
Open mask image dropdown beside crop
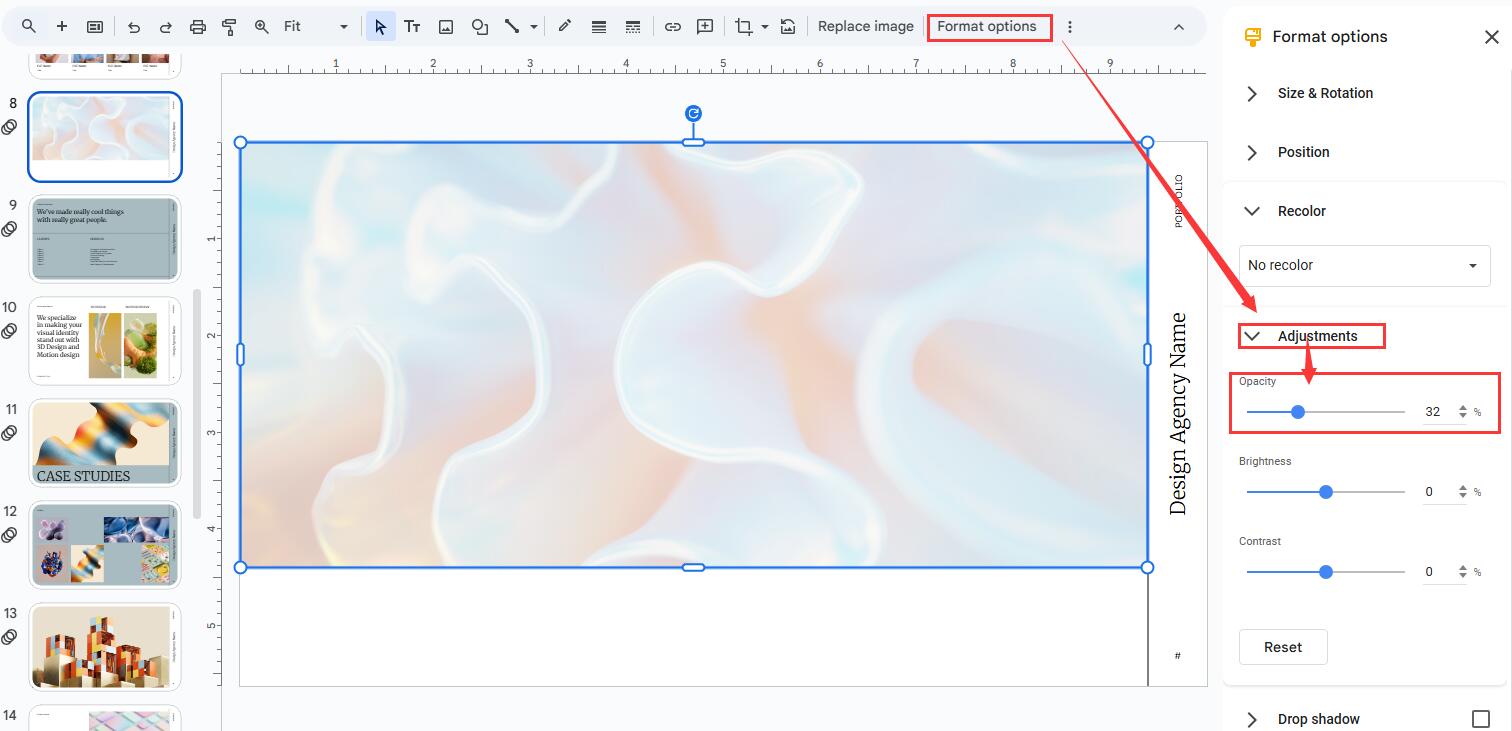tap(765, 27)
